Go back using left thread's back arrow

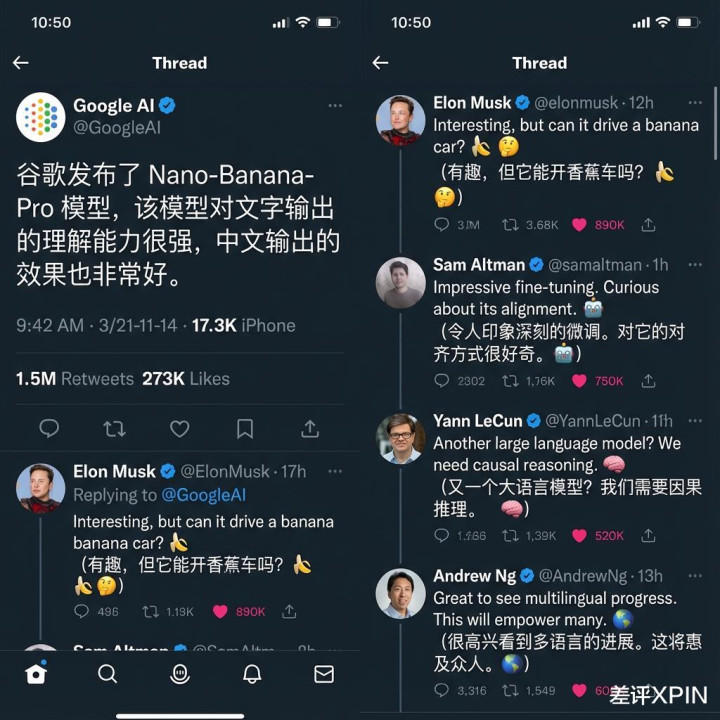21,62
